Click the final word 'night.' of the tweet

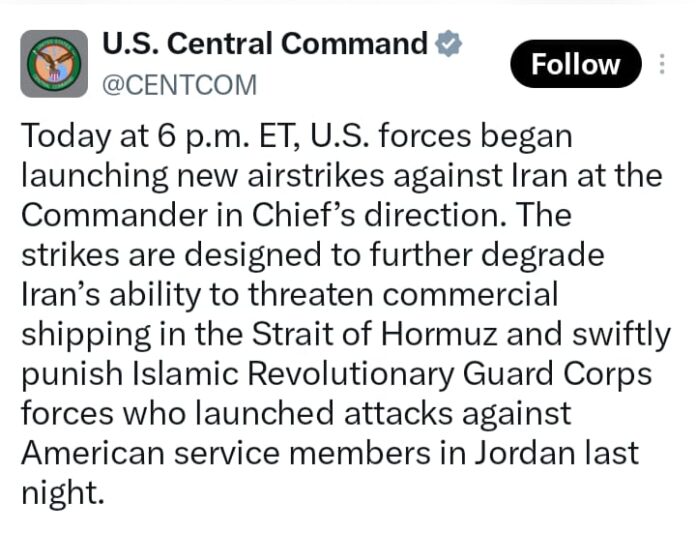[x=63, y=494]
